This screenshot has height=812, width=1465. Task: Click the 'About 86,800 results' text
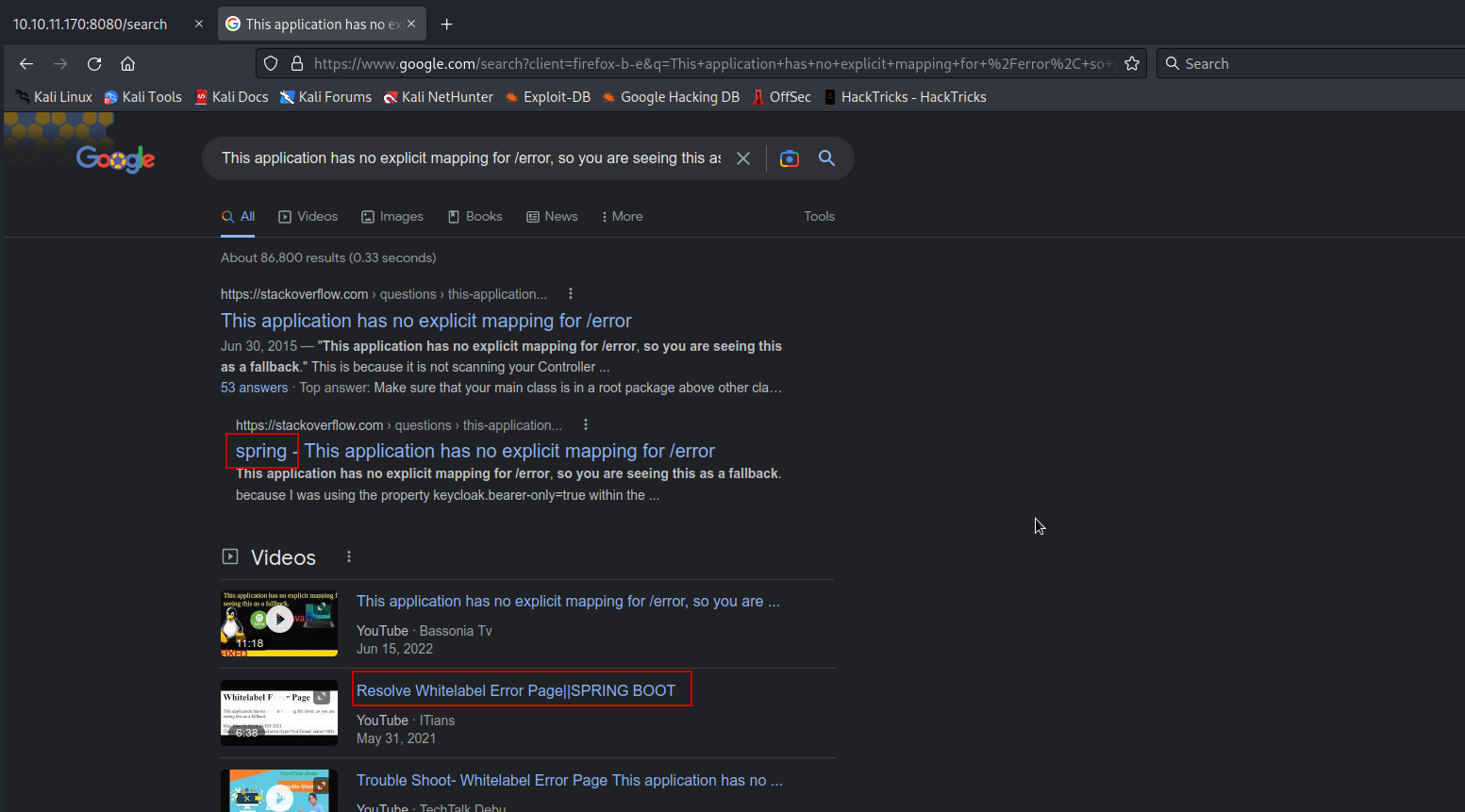(328, 257)
